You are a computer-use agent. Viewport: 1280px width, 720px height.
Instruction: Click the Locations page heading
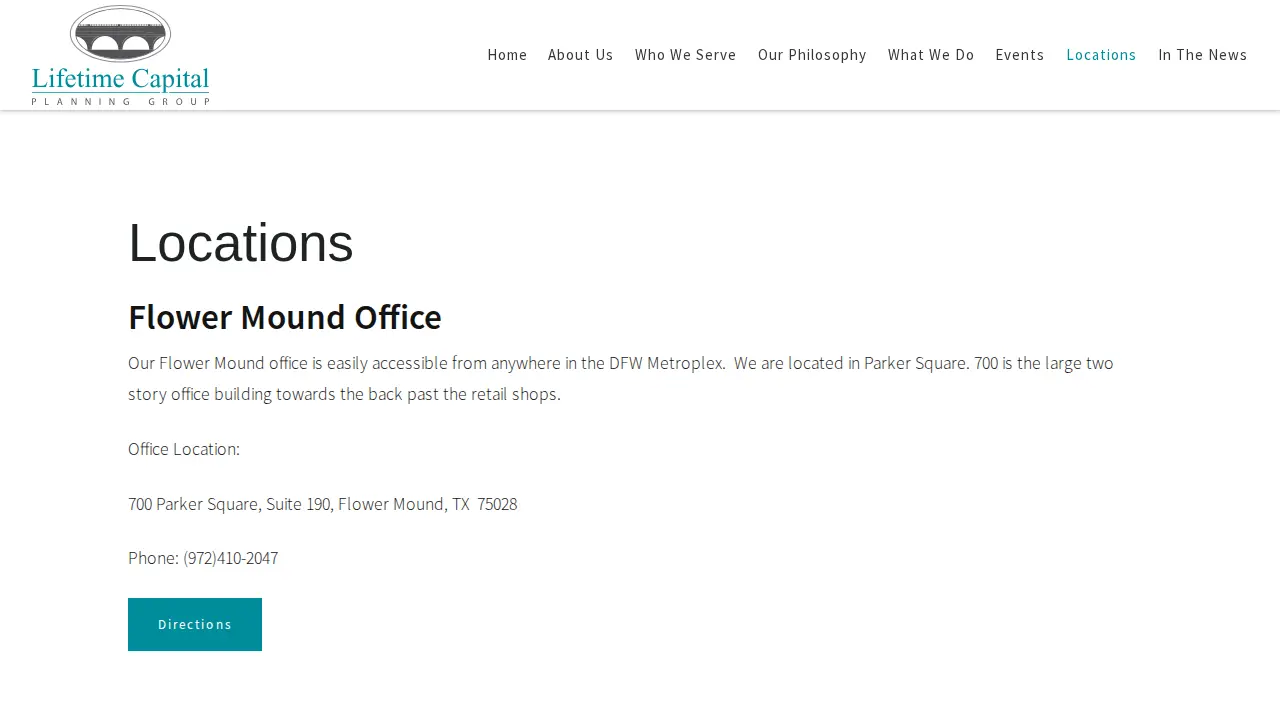[241, 243]
